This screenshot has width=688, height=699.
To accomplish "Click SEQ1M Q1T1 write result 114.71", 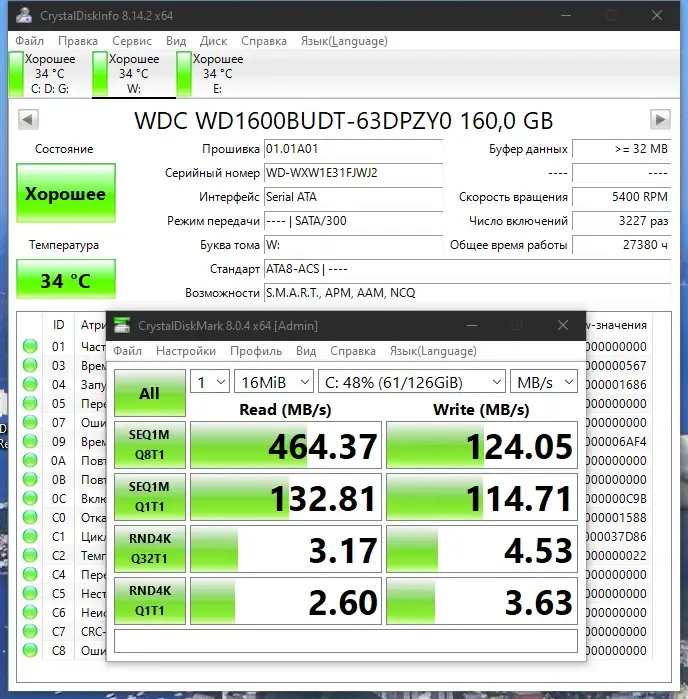I will (x=482, y=497).
